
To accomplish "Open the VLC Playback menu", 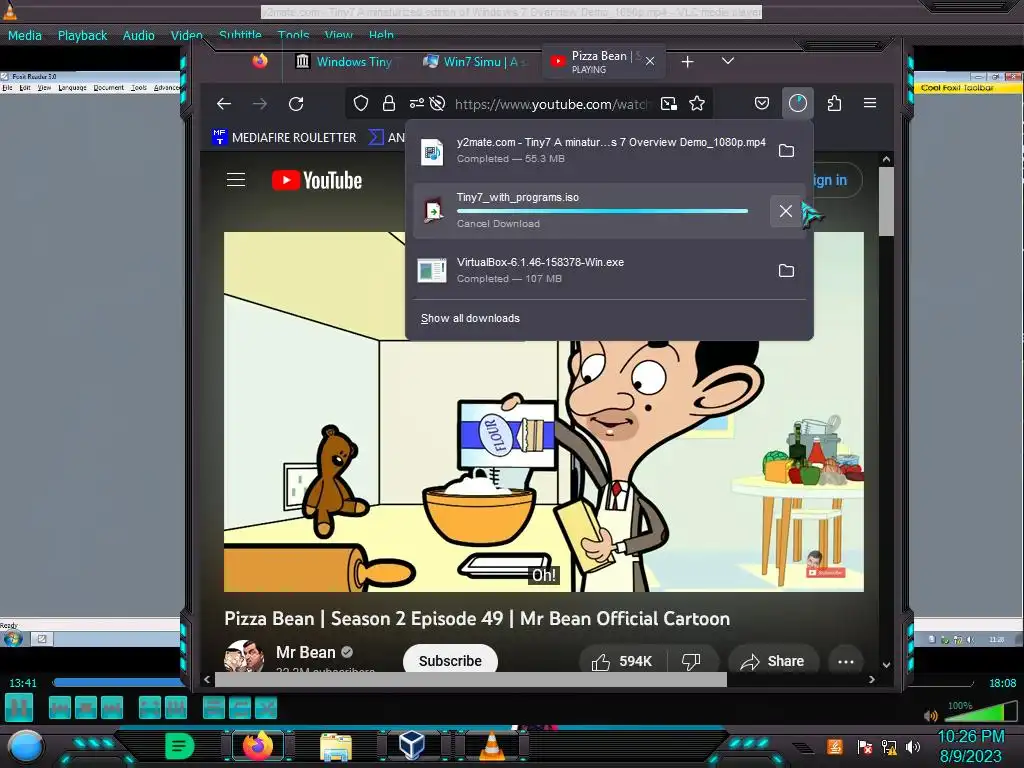I will [82, 35].
